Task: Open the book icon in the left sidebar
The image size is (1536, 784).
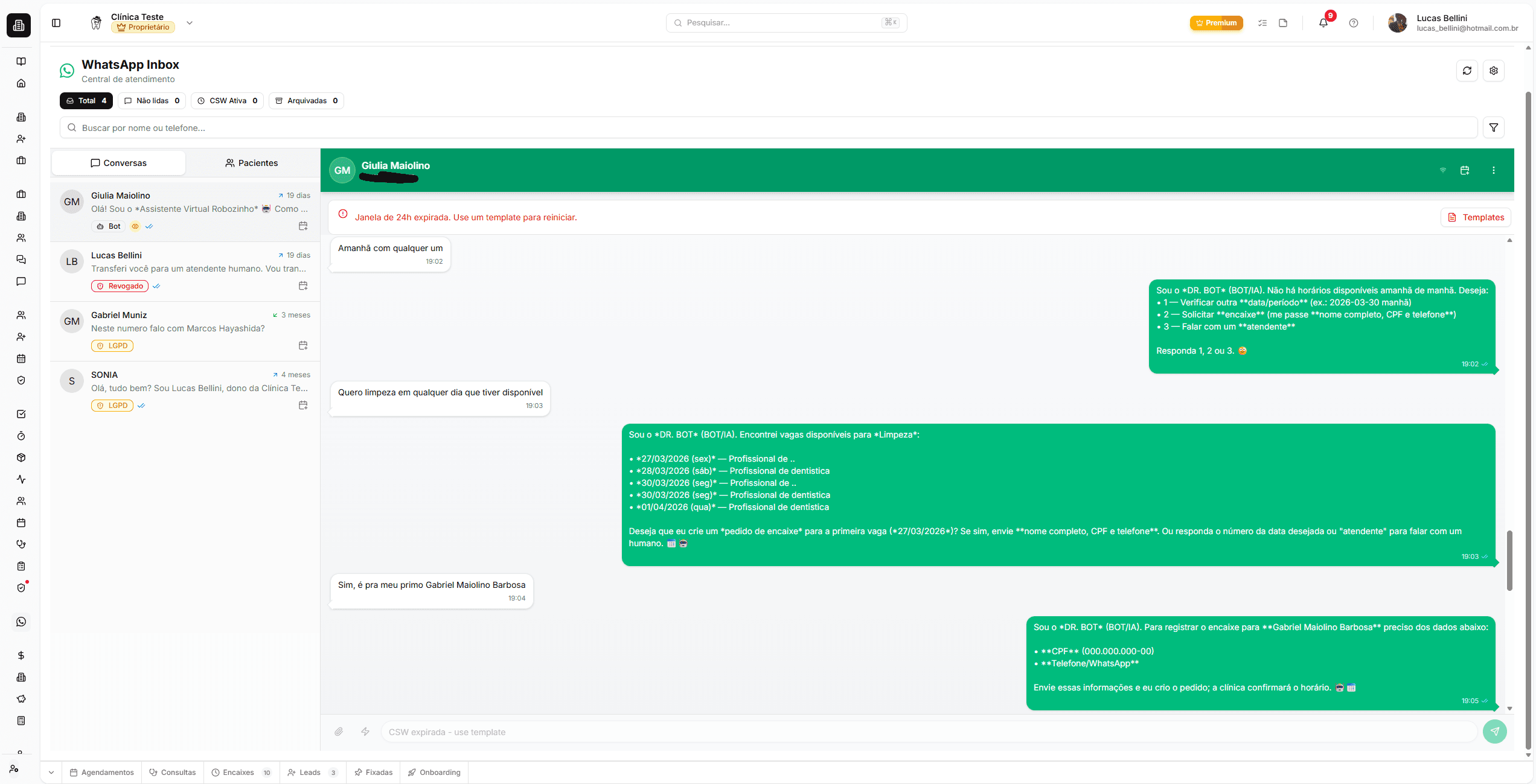Action: [x=21, y=62]
